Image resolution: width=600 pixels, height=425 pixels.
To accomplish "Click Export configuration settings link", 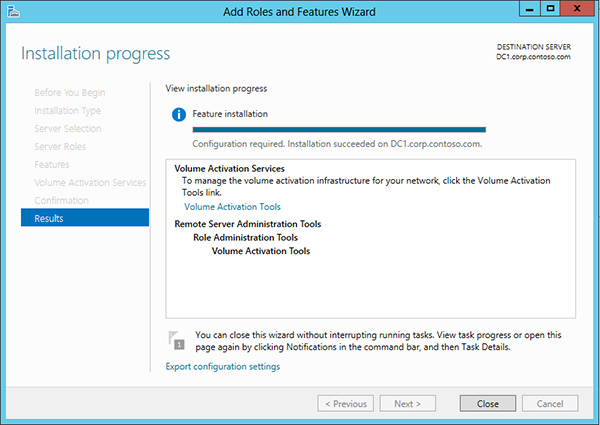I will click(x=222, y=367).
